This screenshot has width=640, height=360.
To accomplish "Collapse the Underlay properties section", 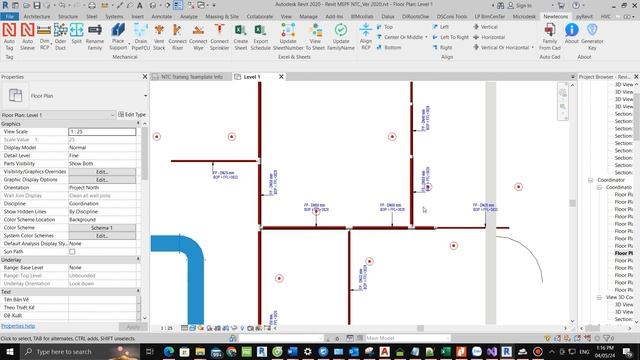I will pos(138,259).
